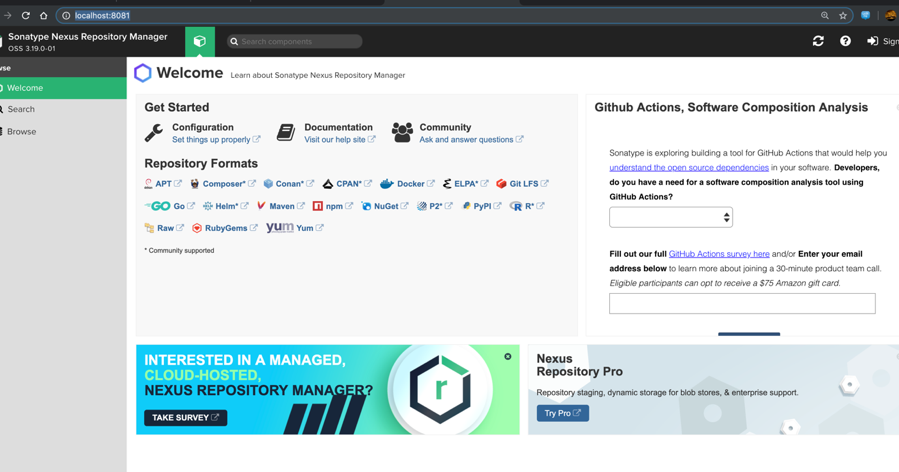Go to browser home page
Image resolution: width=899 pixels, height=472 pixels.
tap(44, 15)
